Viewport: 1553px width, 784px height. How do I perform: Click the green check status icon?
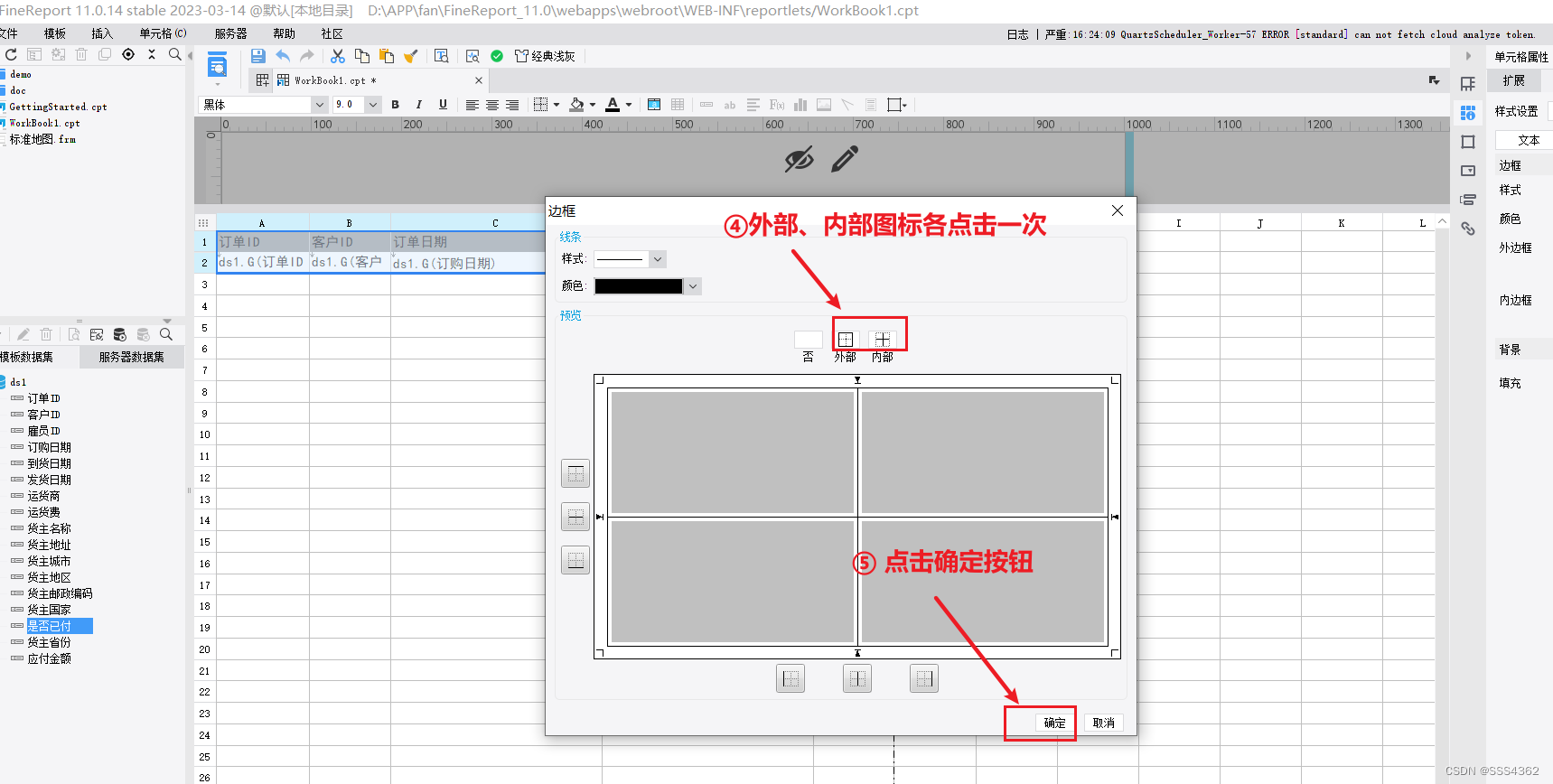coord(497,56)
